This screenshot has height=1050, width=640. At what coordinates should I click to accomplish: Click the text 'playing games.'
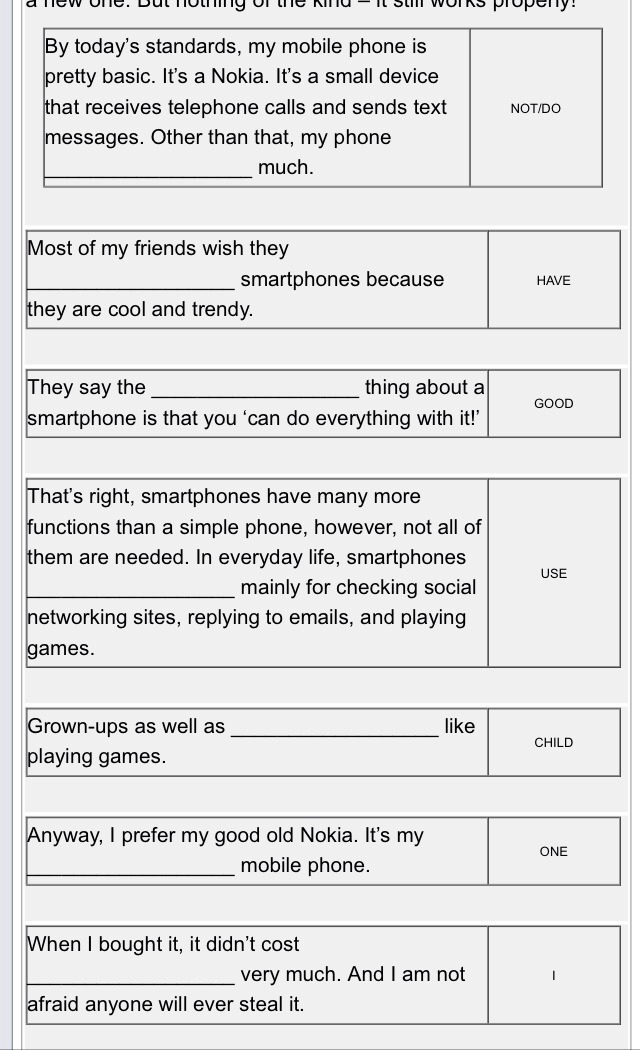click(96, 757)
